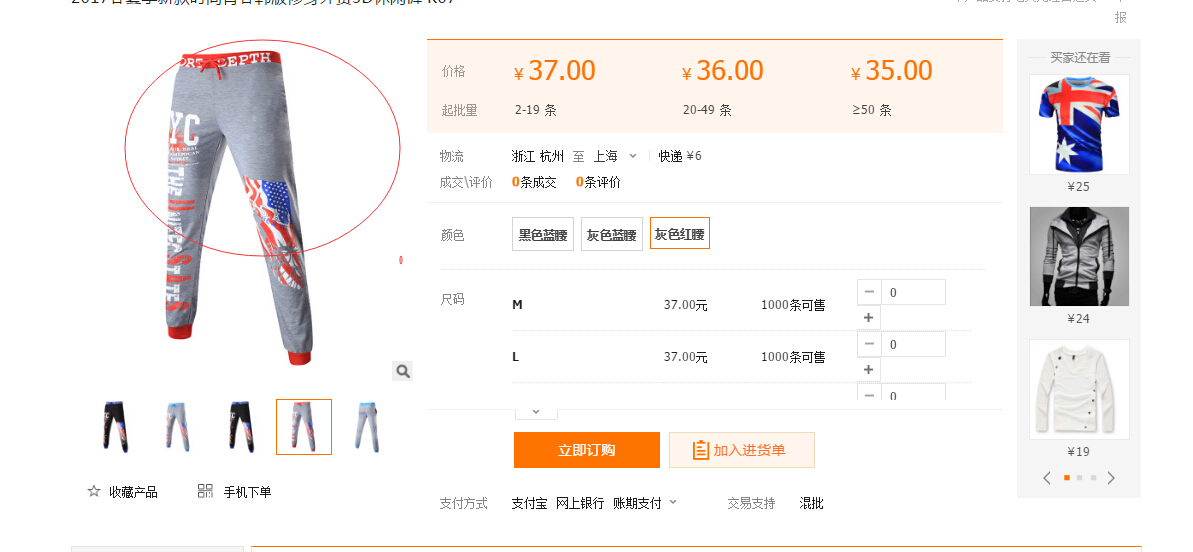The height and width of the screenshot is (552, 1193).
Task: Select the 黑色蓝腰 color option
Action: [542, 235]
